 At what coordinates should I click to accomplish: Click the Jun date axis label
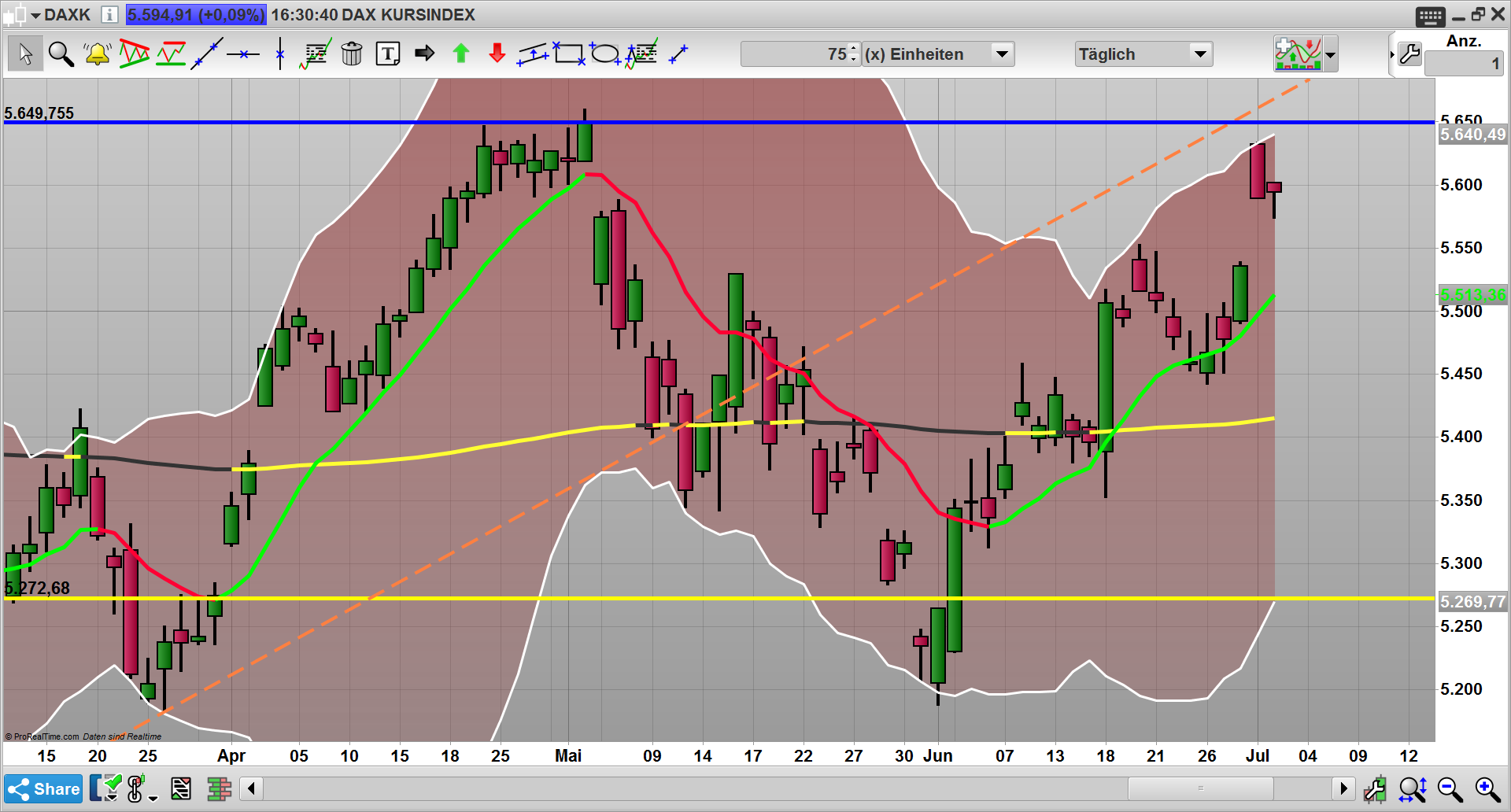(938, 756)
